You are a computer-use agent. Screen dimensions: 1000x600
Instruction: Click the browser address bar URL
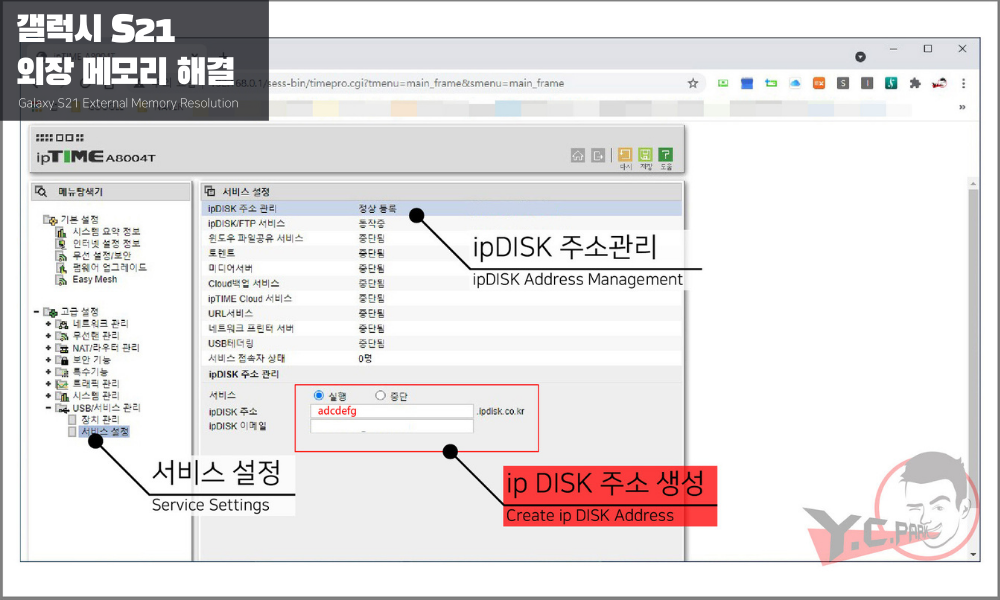(416, 83)
